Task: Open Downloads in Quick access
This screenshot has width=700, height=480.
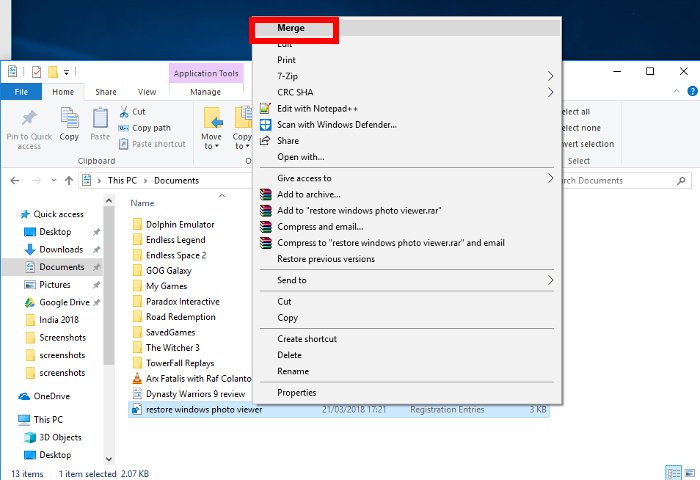Action: 61,250
